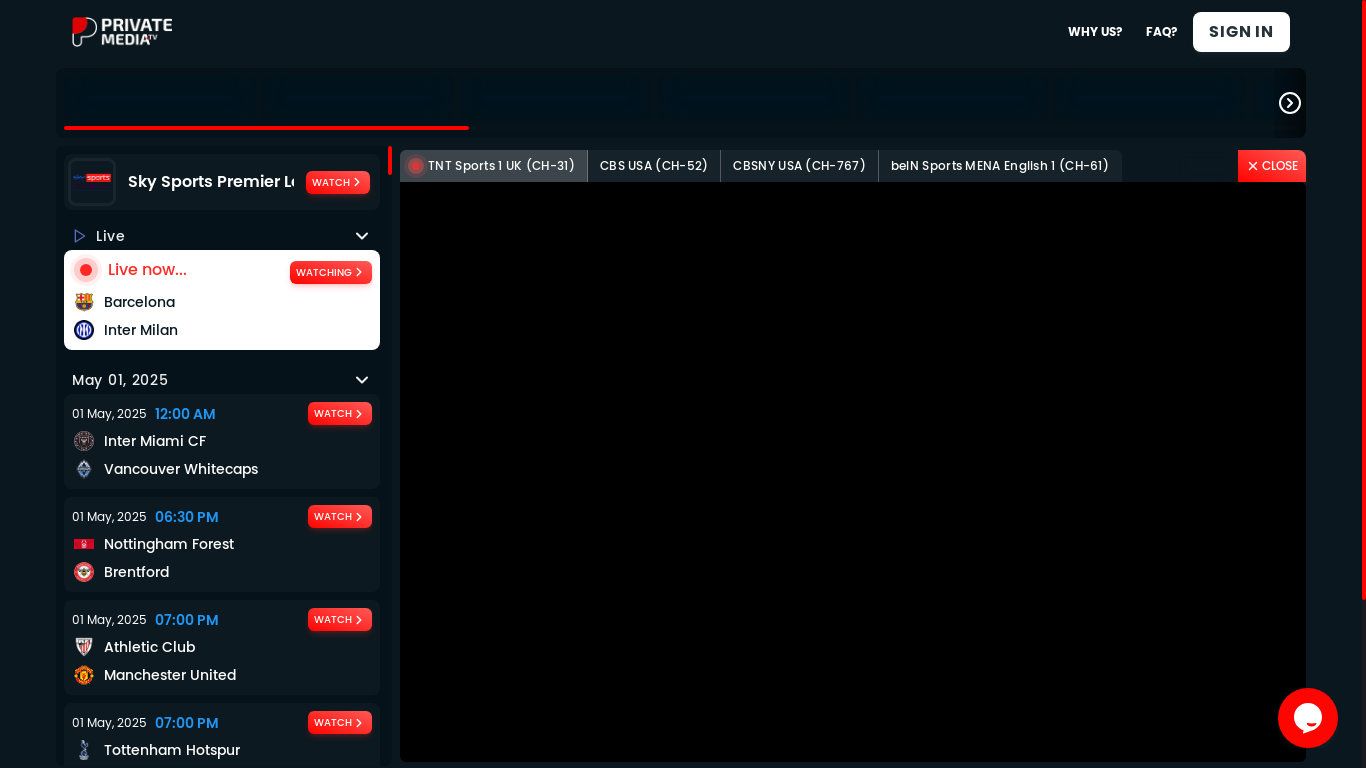
Task: Click 'Sky Sports Premier Le' channel title
Action: [x=211, y=182]
